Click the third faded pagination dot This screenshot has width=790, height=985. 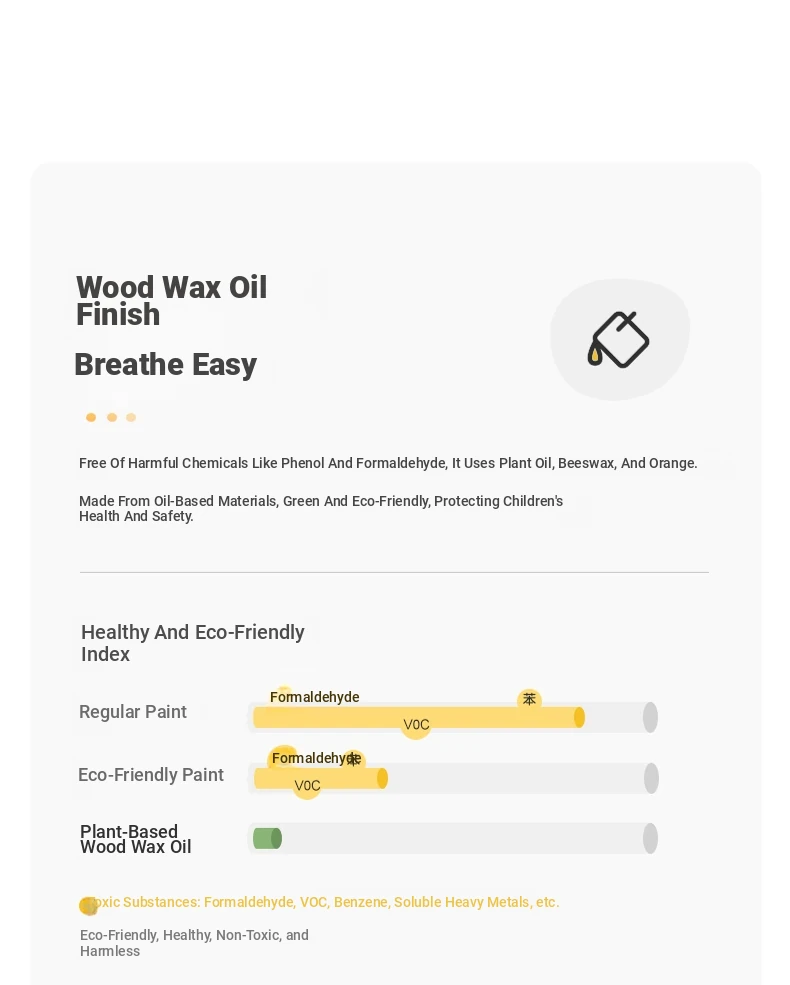[x=131, y=417]
